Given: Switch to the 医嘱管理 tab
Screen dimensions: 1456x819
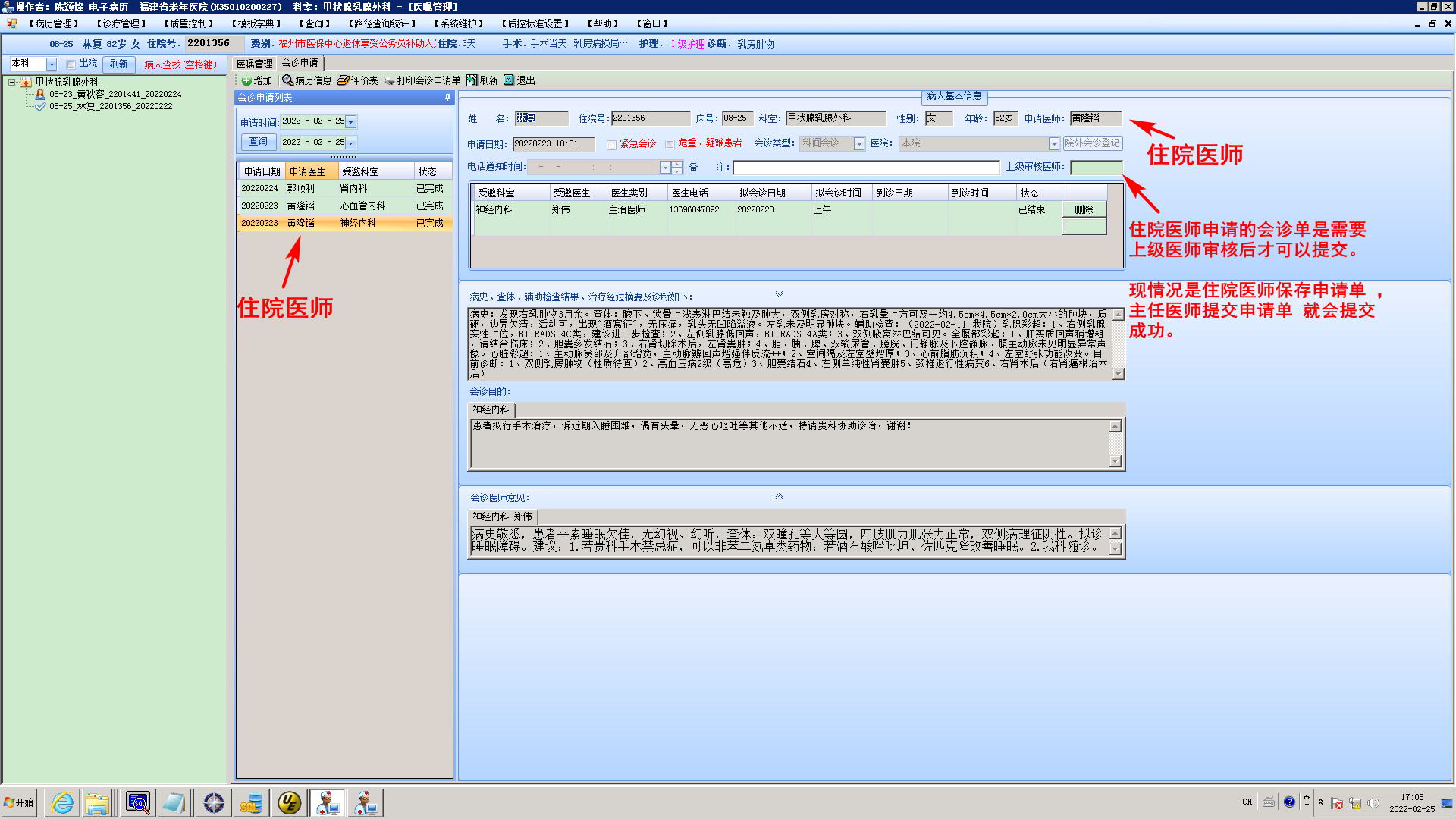Looking at the screenshot, I should pyautogui.click(x=254, y=64).
